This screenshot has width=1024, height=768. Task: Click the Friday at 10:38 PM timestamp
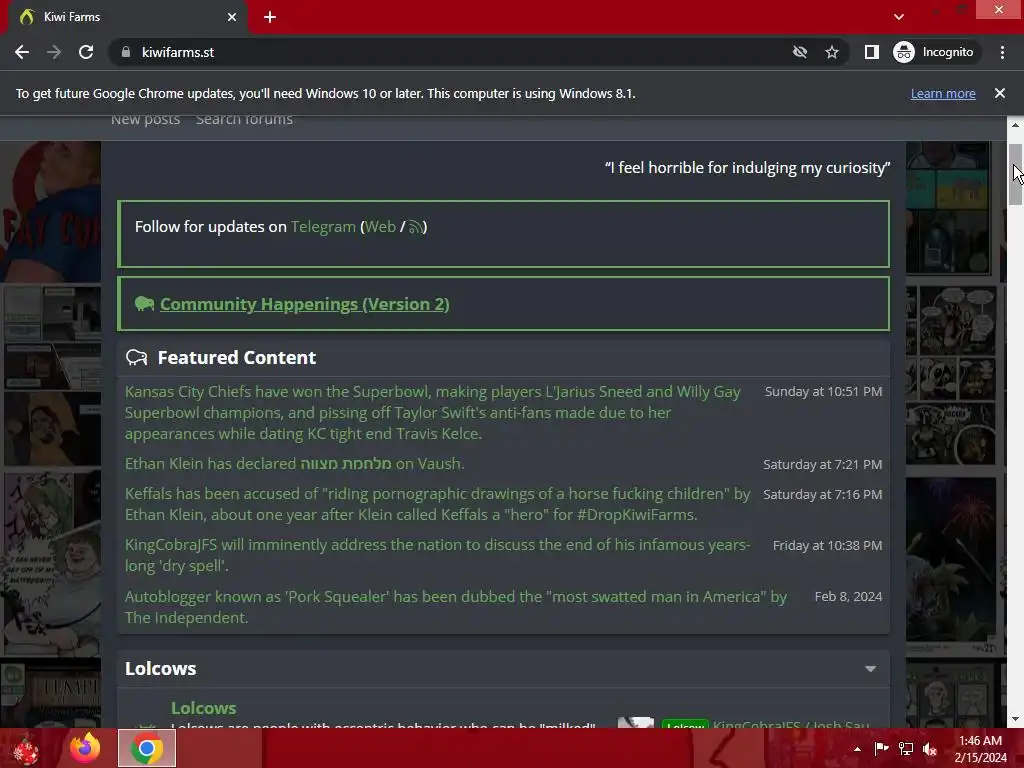(x=827, y=546)
